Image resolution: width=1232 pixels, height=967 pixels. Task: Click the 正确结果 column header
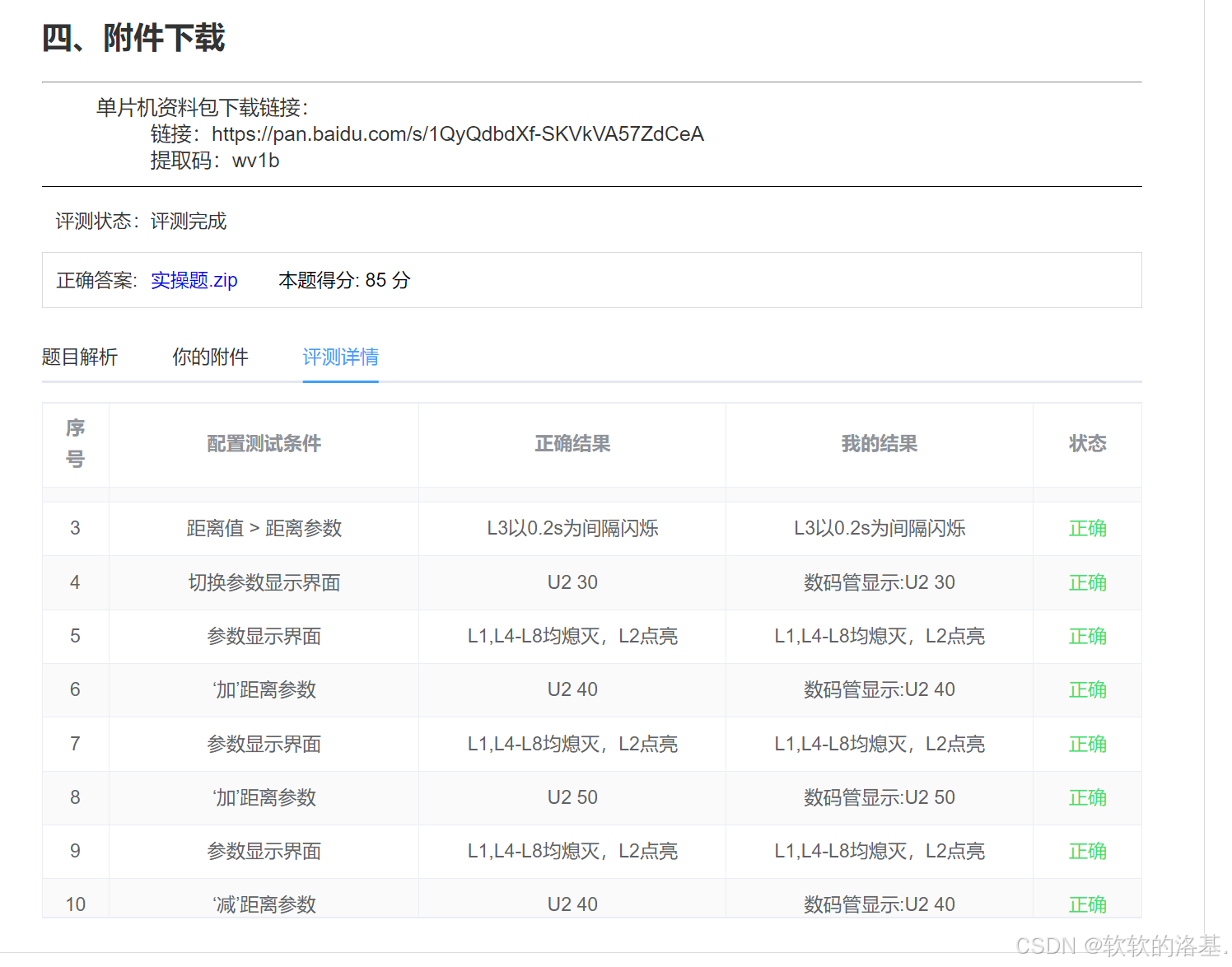coord(572,444)
